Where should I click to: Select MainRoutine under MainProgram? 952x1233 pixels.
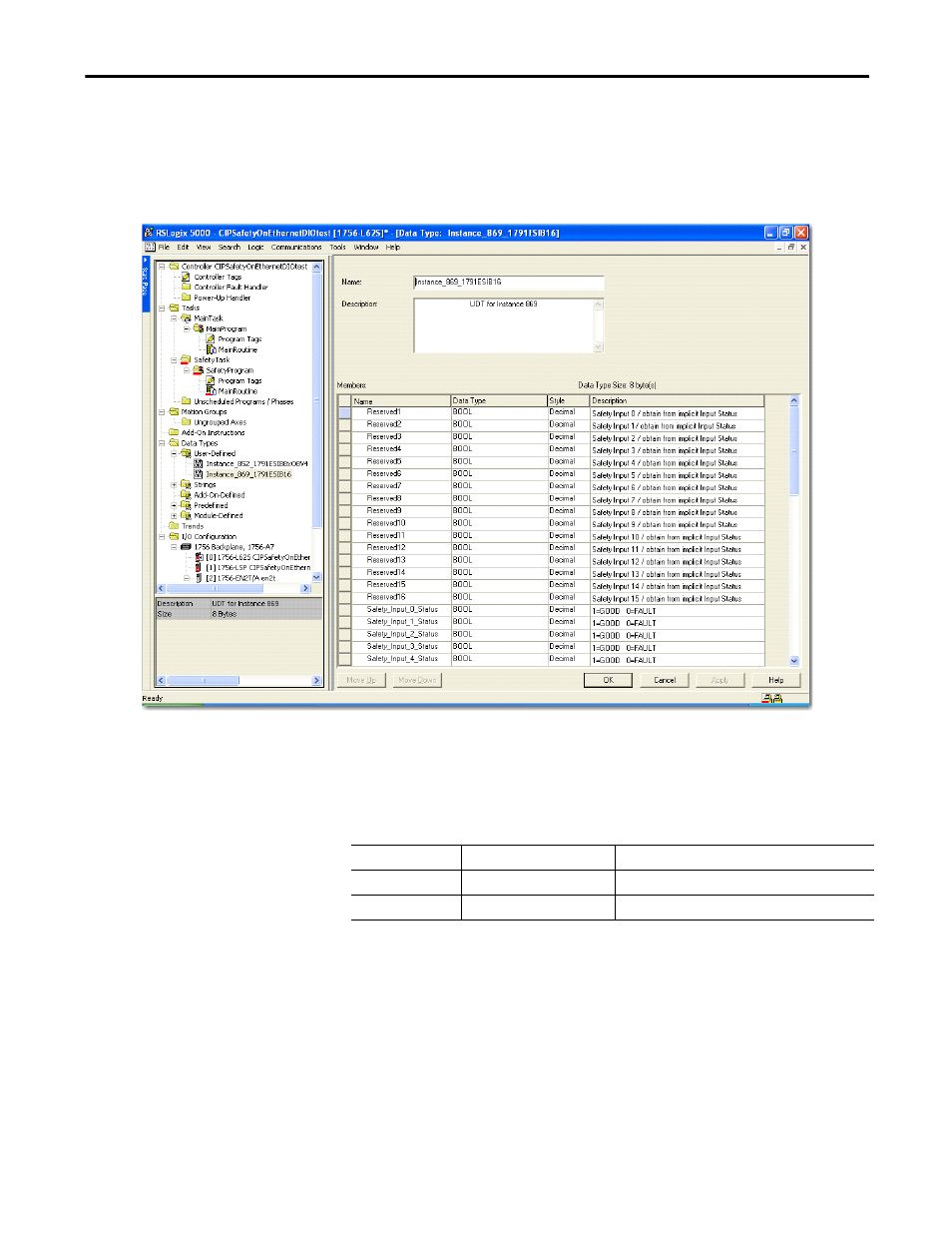pyautogui.click(x=238, y=349)
